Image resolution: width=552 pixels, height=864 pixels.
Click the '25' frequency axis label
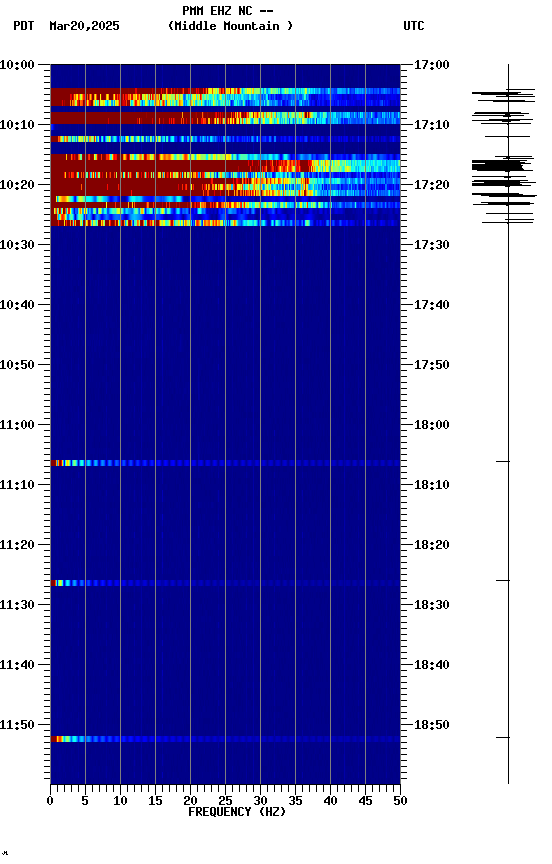[225, 801]
